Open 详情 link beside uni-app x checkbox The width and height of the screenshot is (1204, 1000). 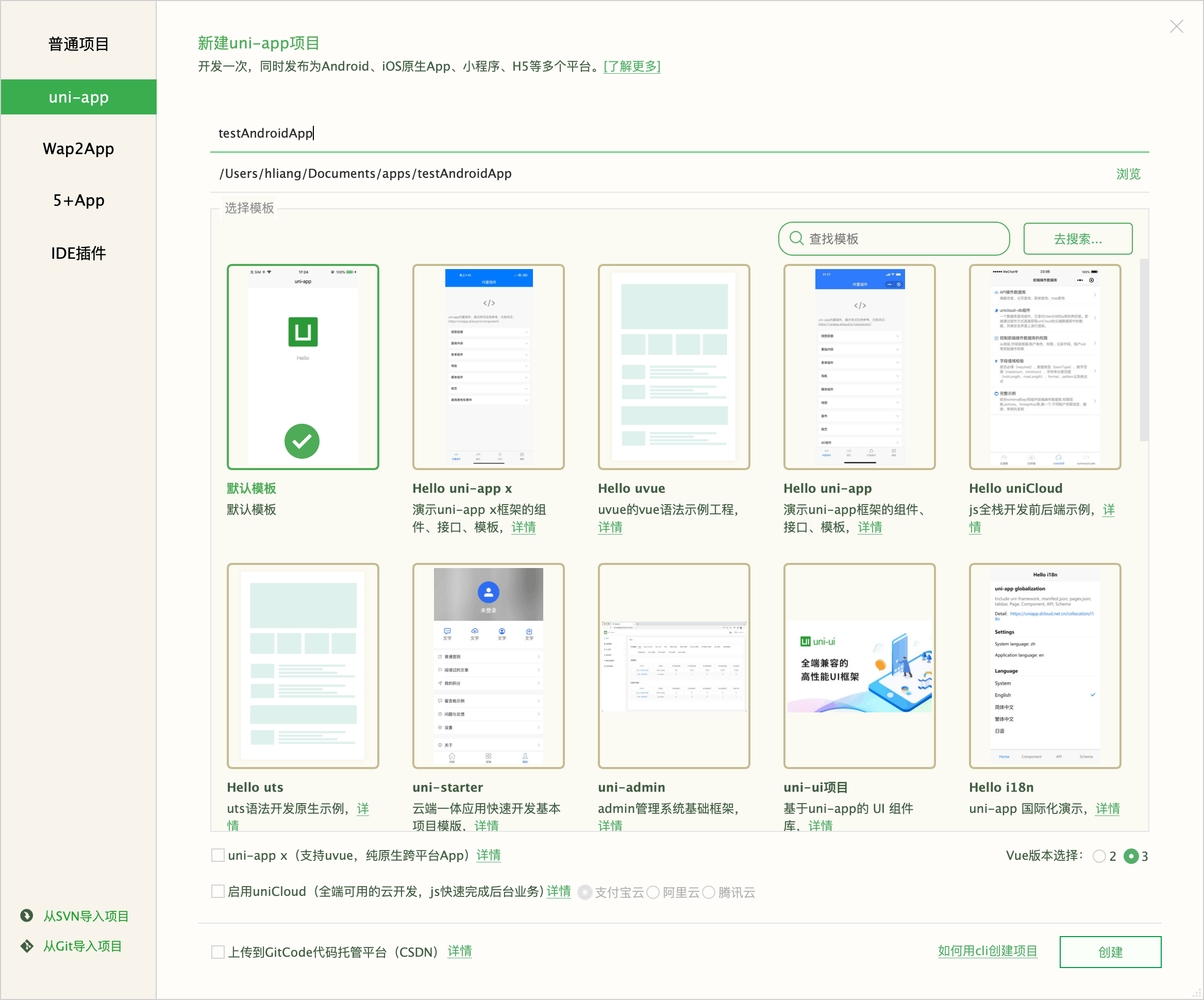coord(489,855)
